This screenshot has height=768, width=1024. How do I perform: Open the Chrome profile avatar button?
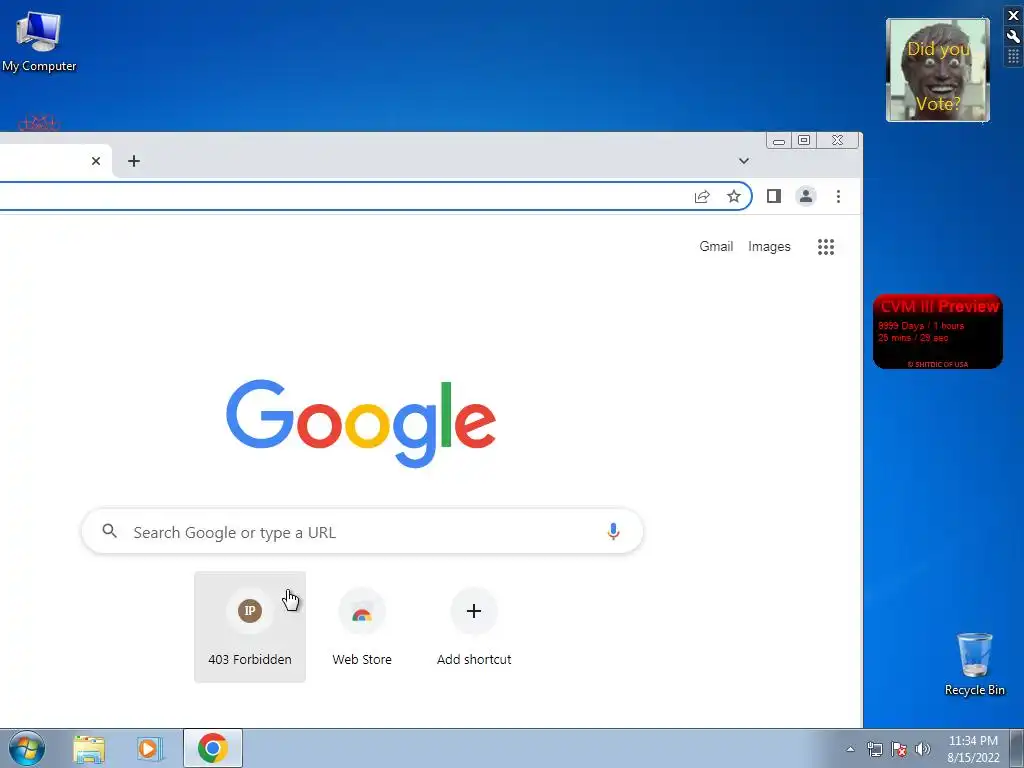[x=806, y=197]
